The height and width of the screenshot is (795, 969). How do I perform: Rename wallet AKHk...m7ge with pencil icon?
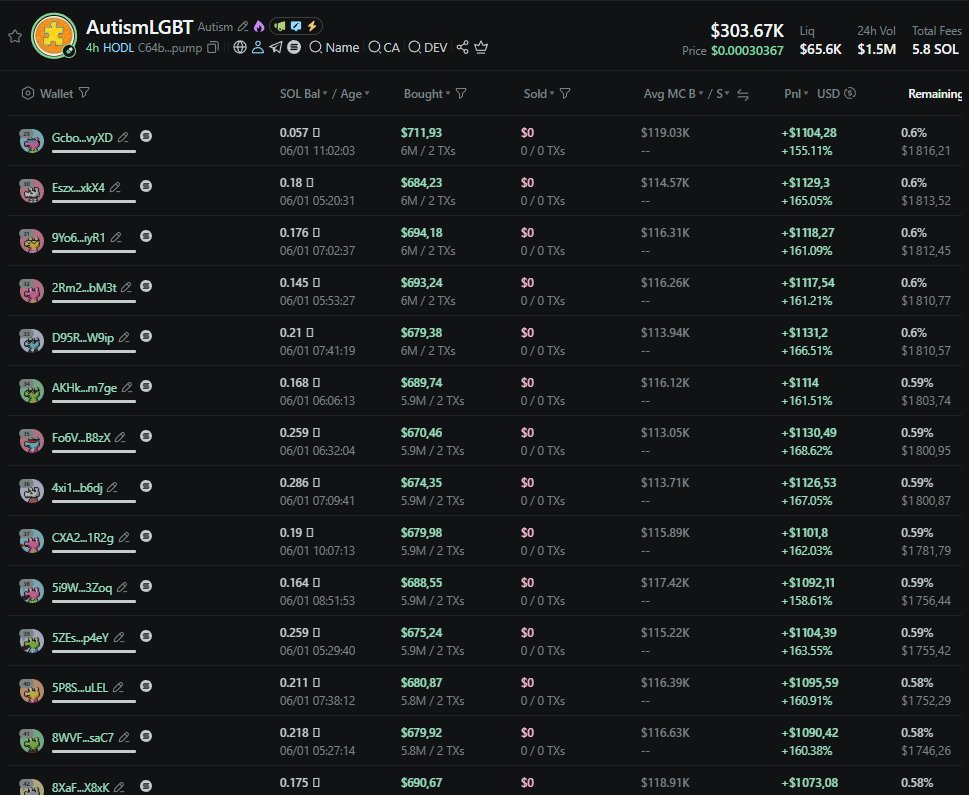(x=127, y=388)
